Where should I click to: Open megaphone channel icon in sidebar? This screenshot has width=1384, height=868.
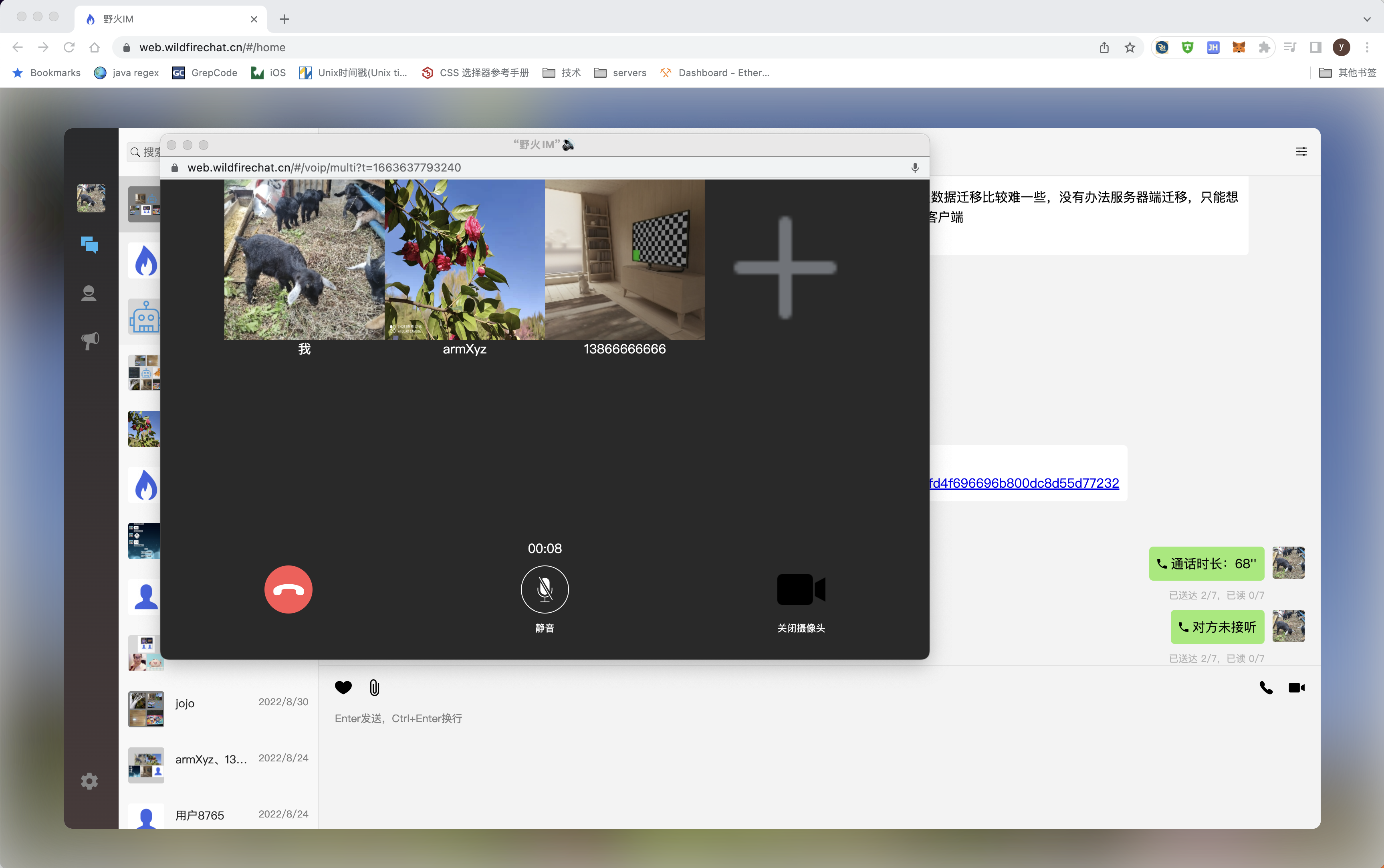point(89,341)
